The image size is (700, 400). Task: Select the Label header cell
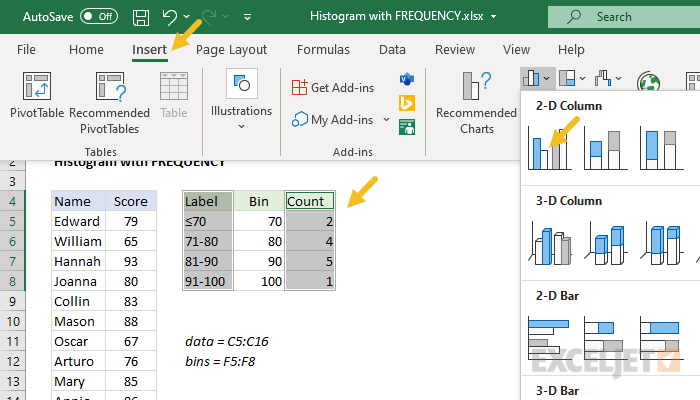[x=208, y=201]
